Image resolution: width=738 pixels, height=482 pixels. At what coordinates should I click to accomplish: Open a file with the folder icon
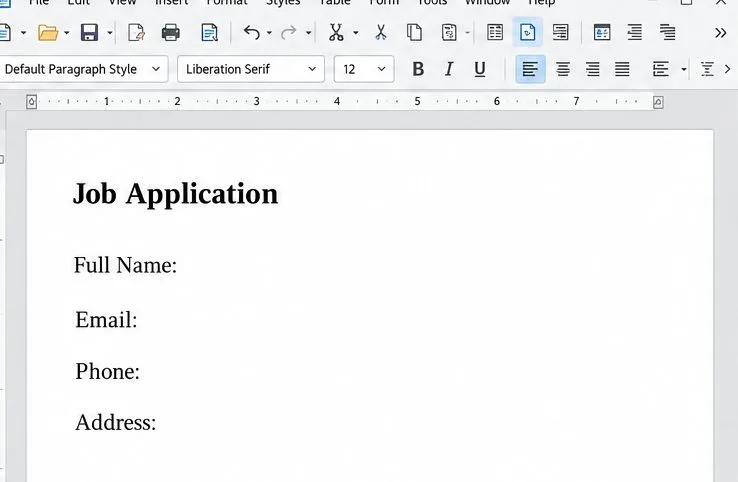[48, 32]
